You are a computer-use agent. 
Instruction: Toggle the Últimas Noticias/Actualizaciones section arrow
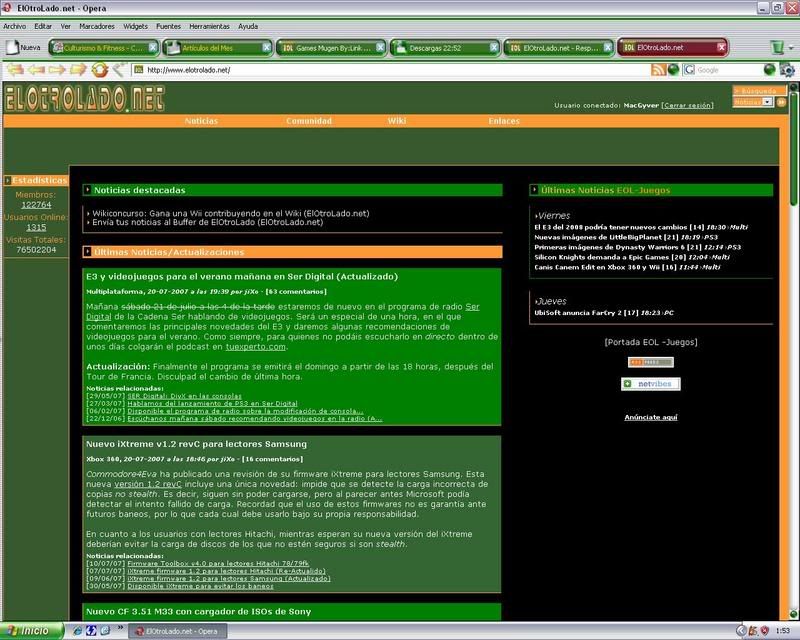[88, 252]
